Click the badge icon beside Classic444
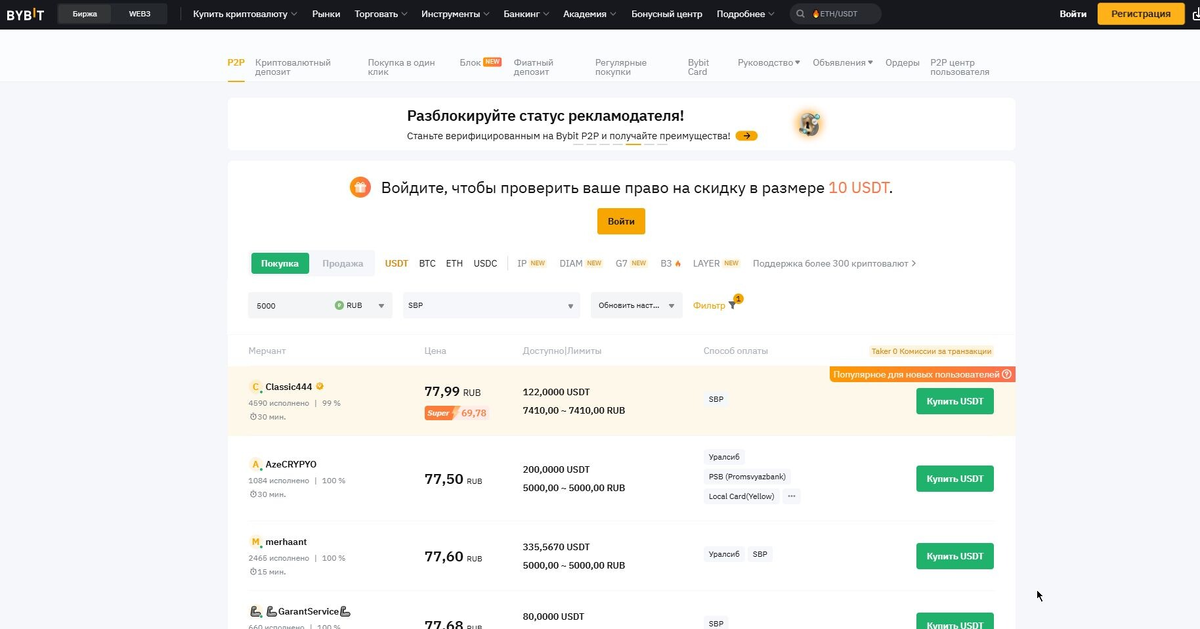 click(320, 386)
